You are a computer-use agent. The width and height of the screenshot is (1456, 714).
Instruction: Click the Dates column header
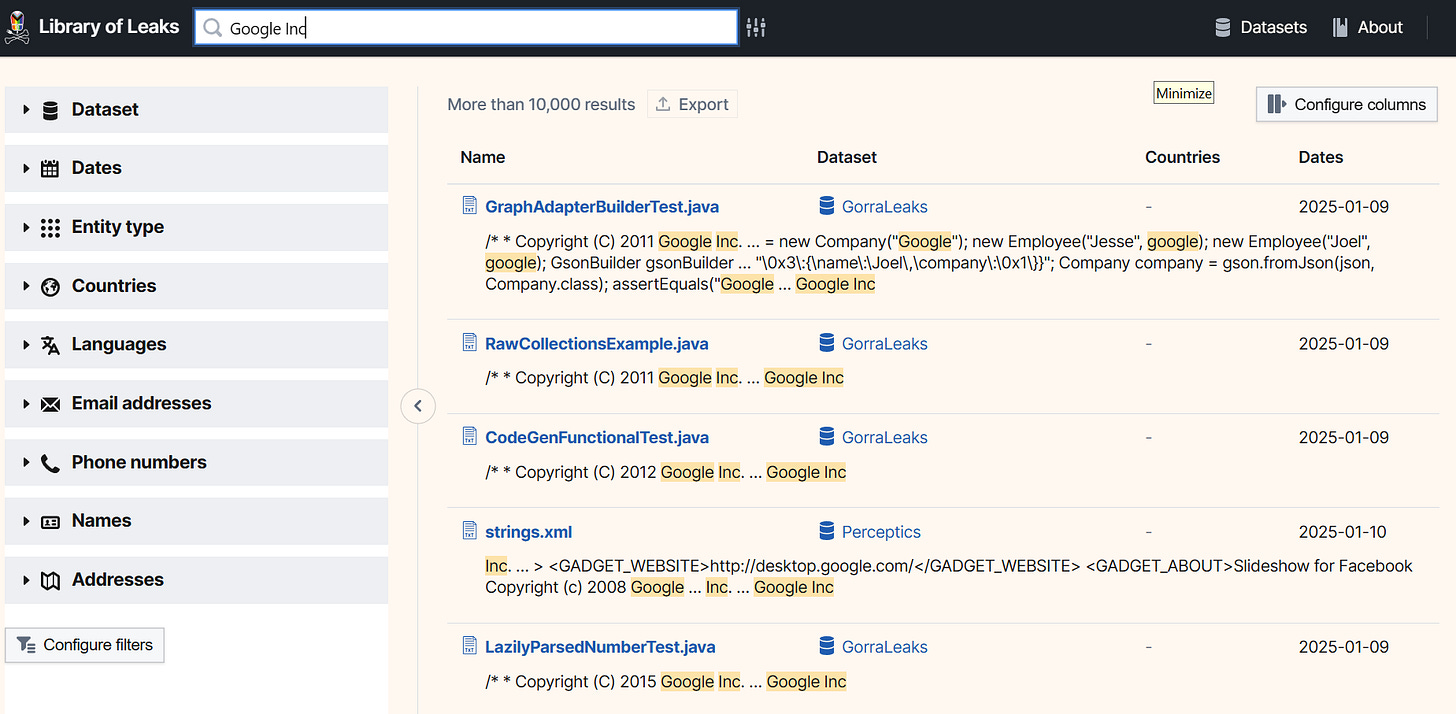tap(1320, 157)
